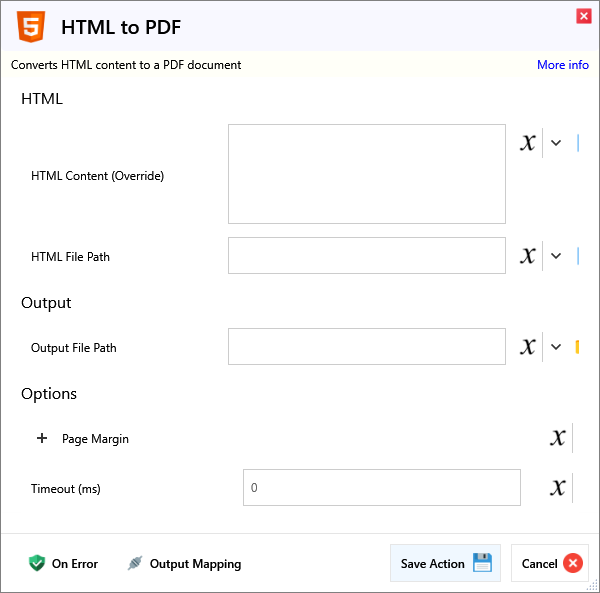The height and width of the screenshot is (593, 600).
Task: Open dropdown arrow beside HTML File Path
Action: [x=556, y=256]
